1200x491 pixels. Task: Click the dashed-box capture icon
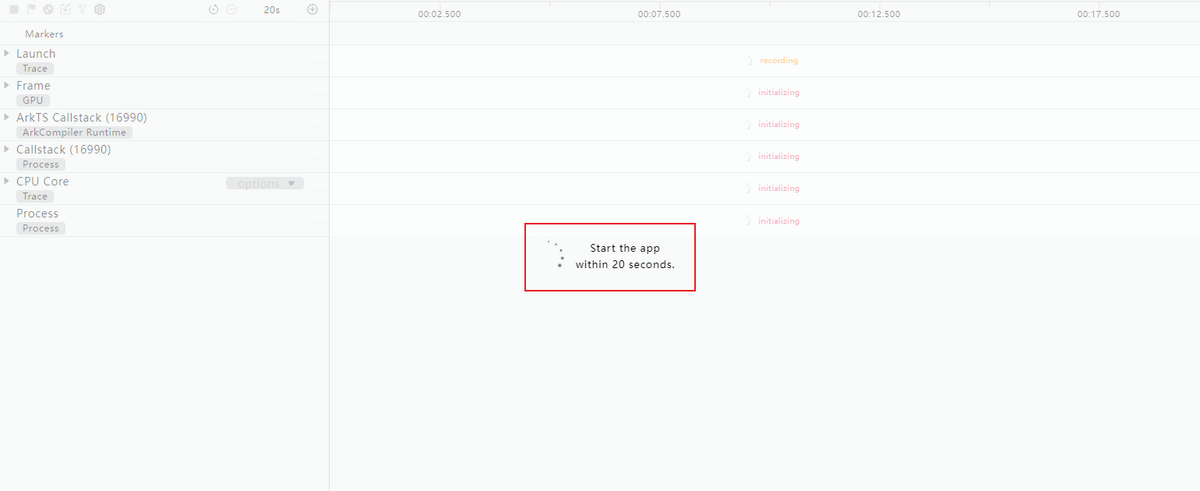coord(65,9)
